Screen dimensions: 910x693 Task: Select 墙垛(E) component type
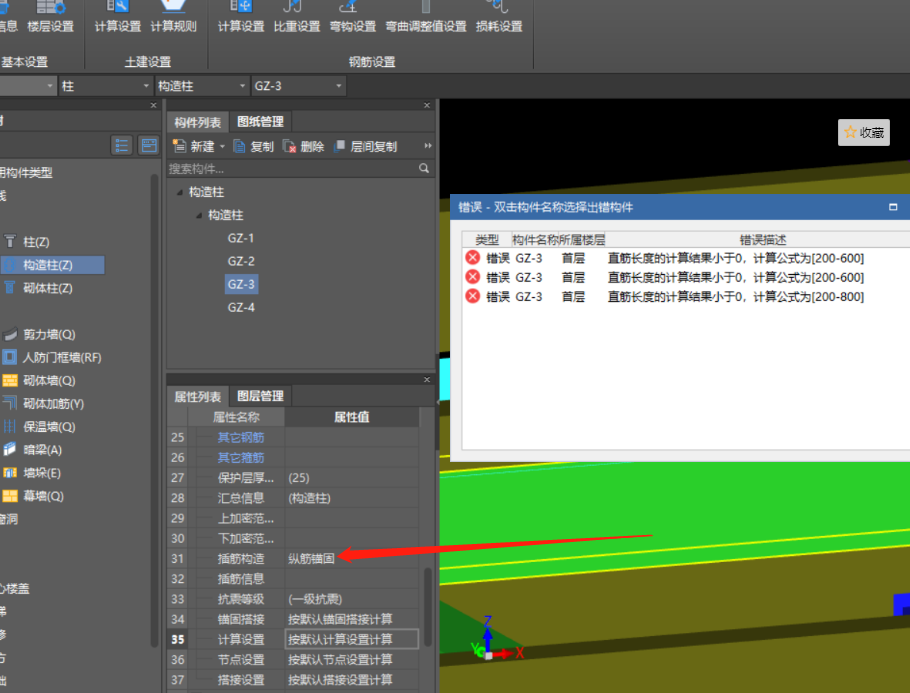click(41, 473)
